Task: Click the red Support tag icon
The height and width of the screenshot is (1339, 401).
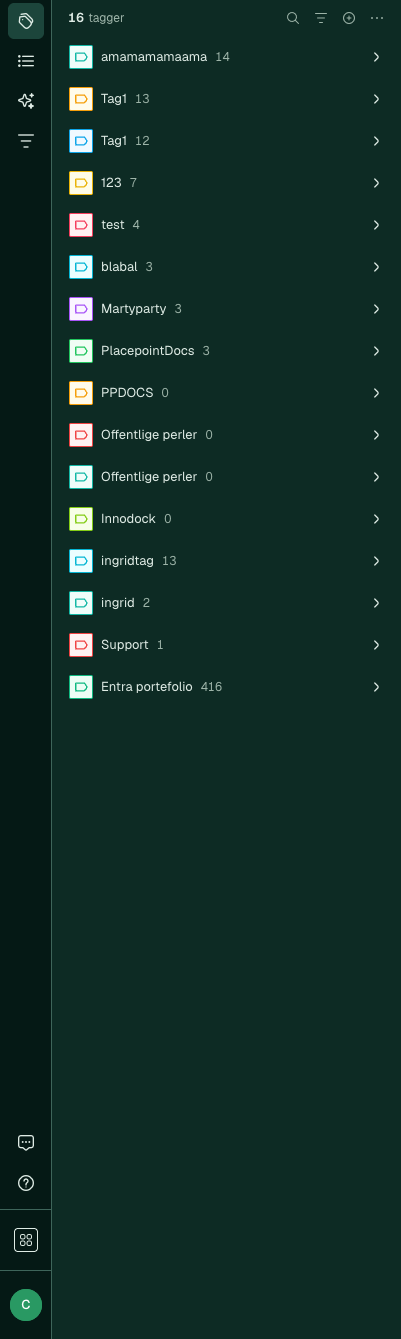Action: click(x=81, y=645)
